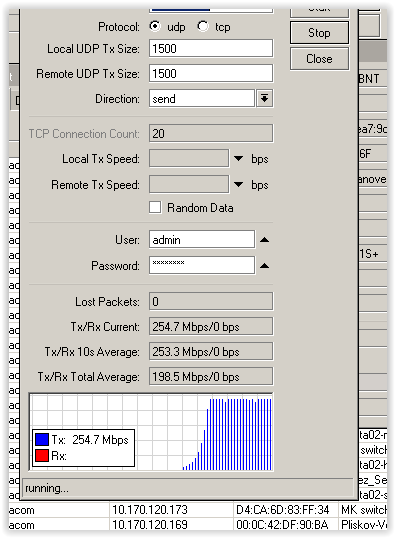The width and height of the screenshot is (395, 538).
Task: Expand the Local Tx Speed arrow
Action: point(239,159)
